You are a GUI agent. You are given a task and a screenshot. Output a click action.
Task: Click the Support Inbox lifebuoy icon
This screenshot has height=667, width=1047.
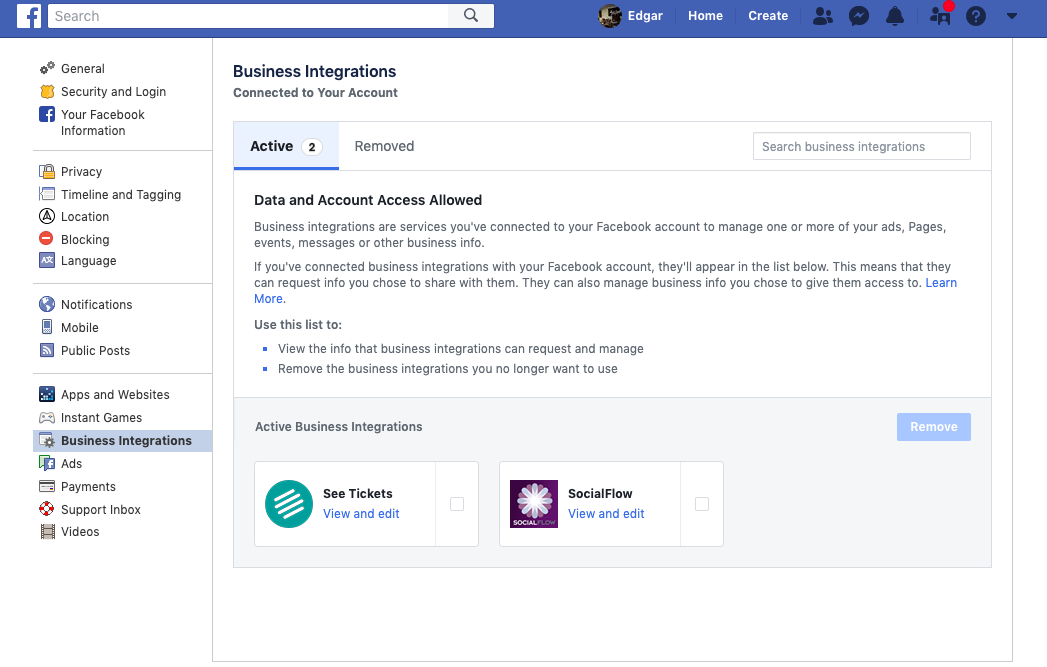(47, 509)
